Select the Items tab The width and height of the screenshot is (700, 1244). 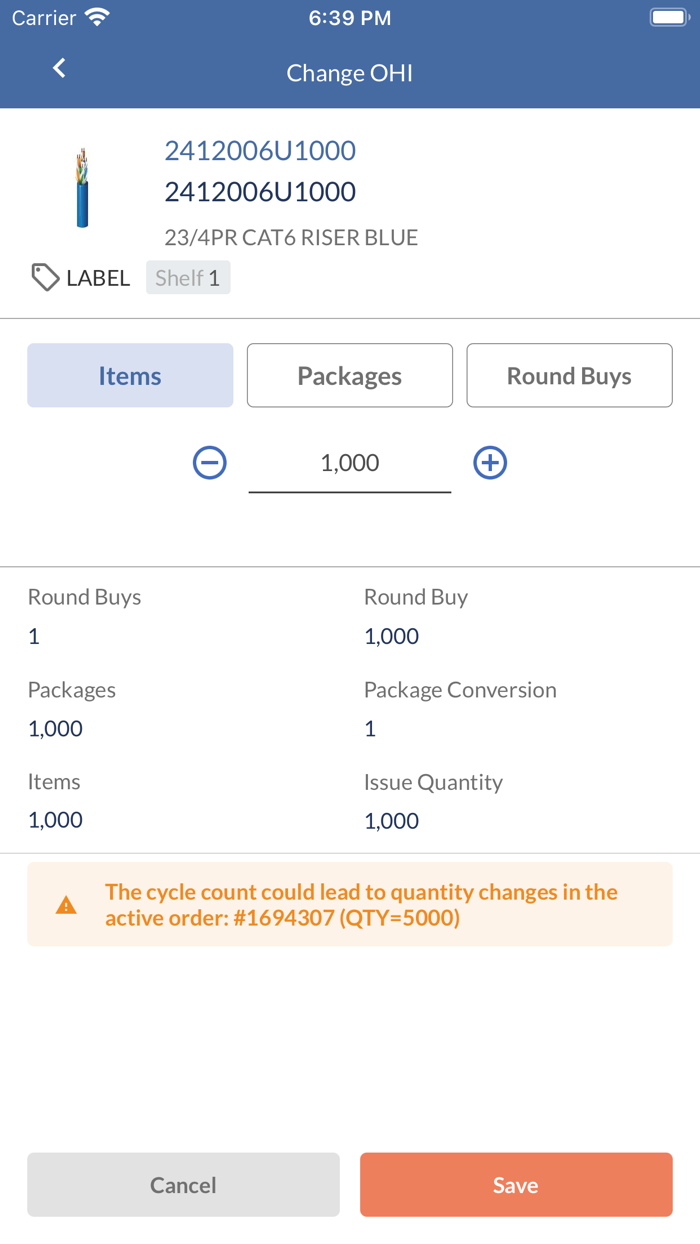(x=130, y=375)
